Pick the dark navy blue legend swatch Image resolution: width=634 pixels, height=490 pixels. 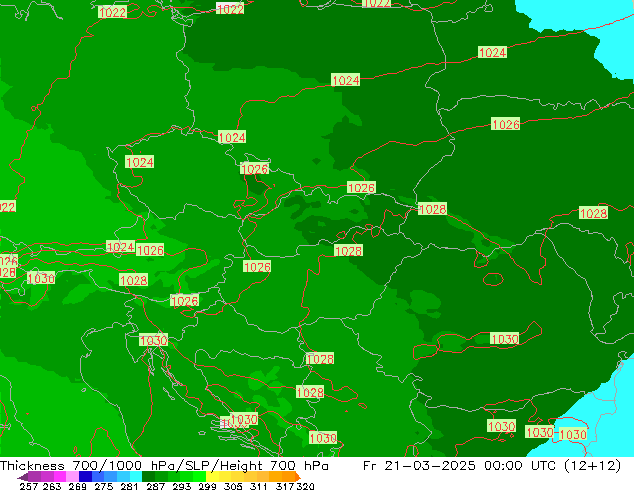84,477
